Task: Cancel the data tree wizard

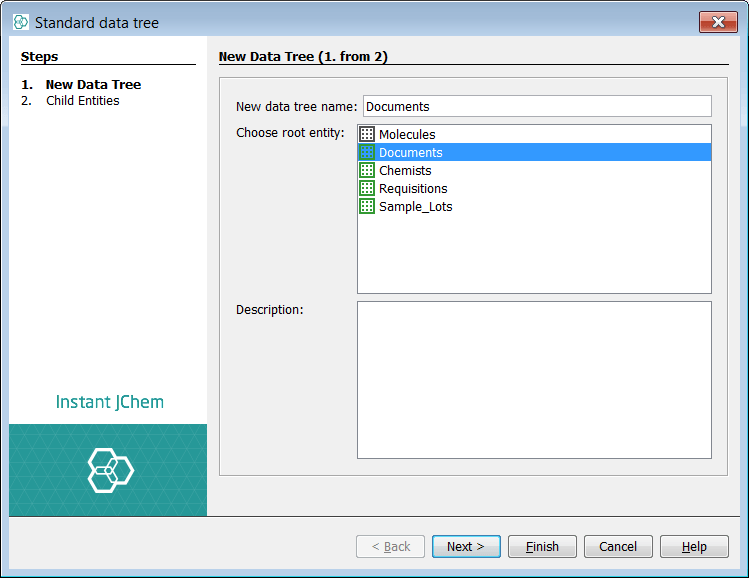Action: coord(618,546)
